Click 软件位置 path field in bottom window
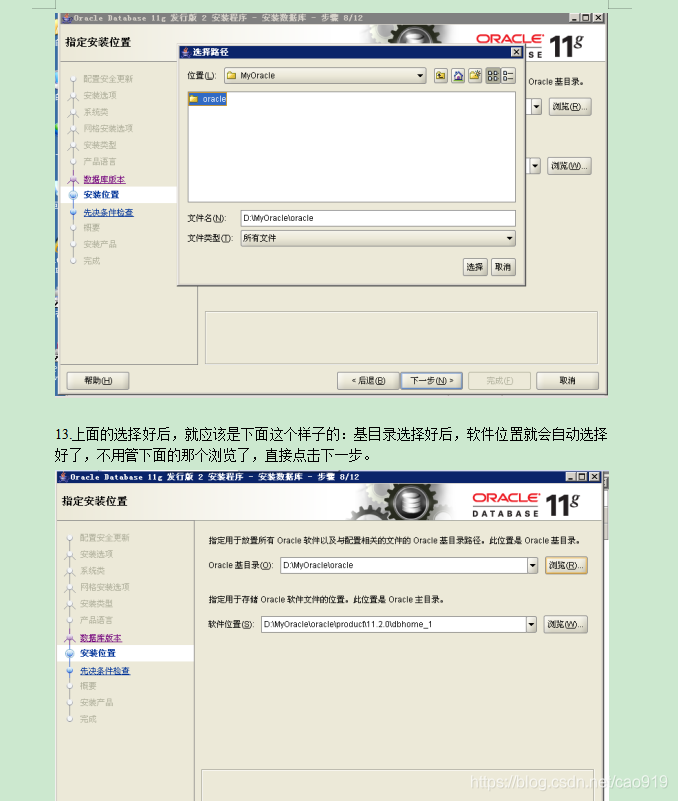 click(393, 624)
